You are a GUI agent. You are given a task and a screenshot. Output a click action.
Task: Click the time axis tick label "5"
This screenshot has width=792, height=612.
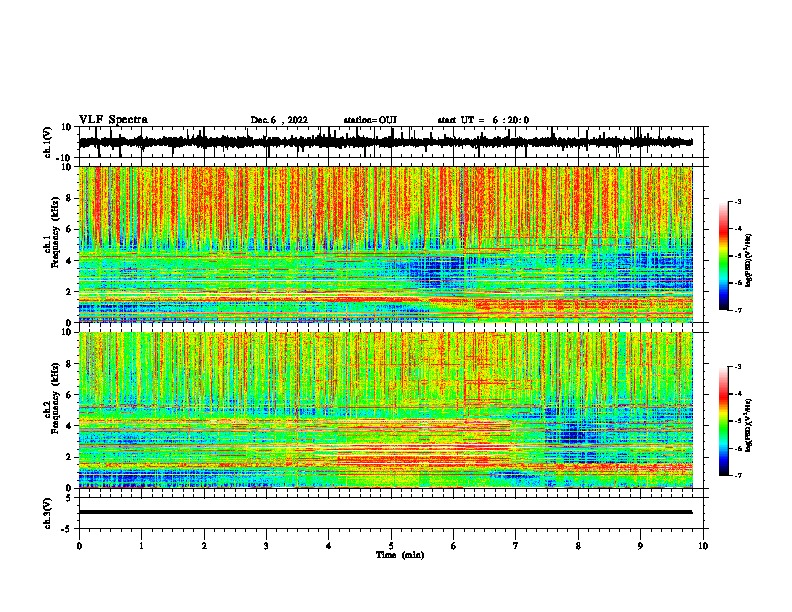(x=391, y=545)
